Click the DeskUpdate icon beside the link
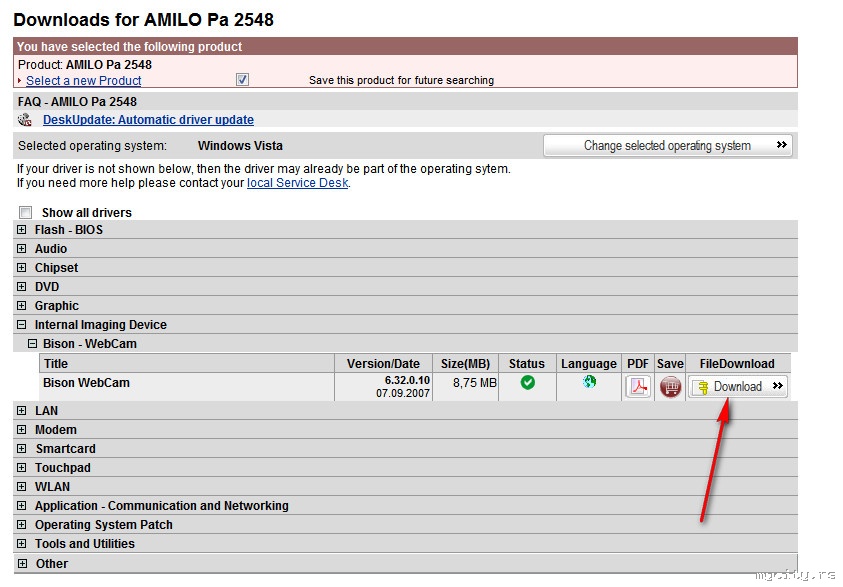 [25, 119]
